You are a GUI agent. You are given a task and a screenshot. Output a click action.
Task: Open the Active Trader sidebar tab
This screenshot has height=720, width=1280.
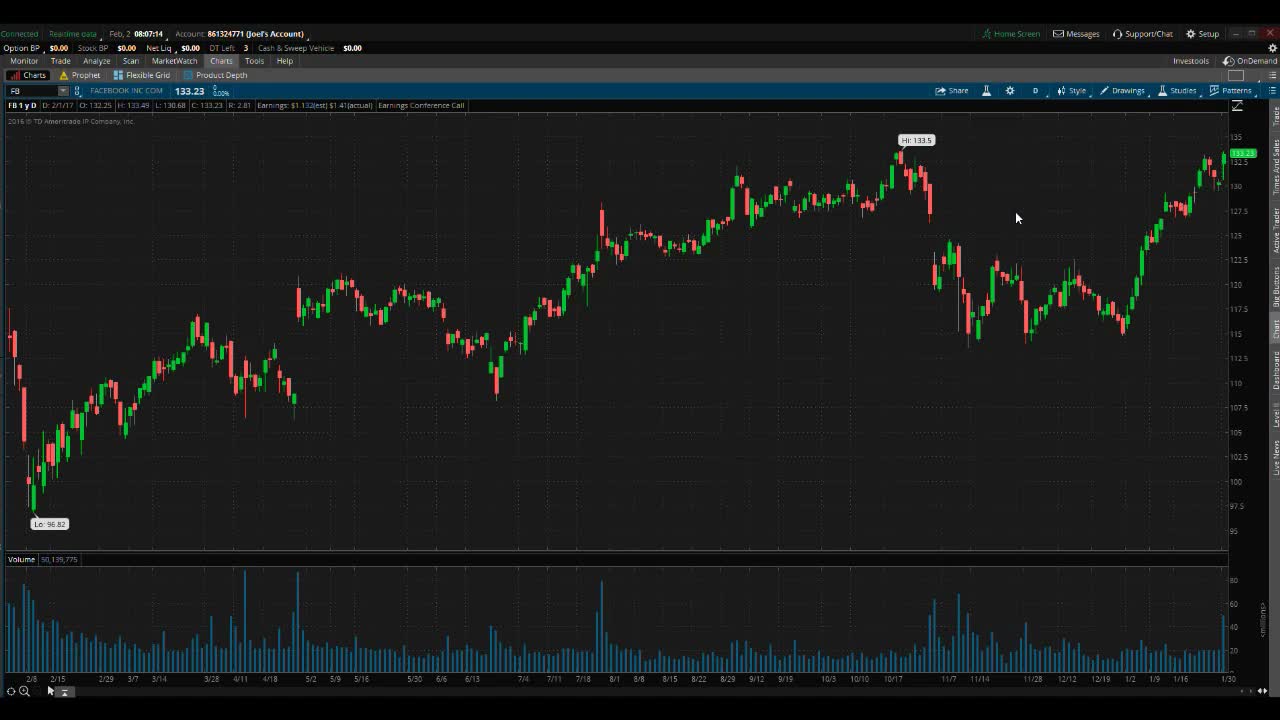1275,229
